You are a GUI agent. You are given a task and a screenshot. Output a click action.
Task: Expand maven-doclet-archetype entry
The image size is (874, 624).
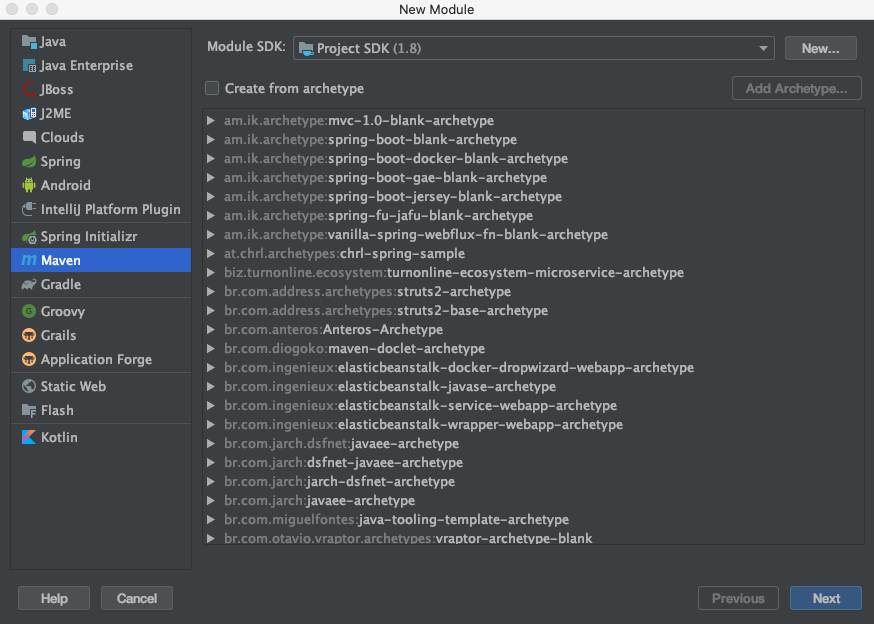pyautogui.click(x=211, y=348)
